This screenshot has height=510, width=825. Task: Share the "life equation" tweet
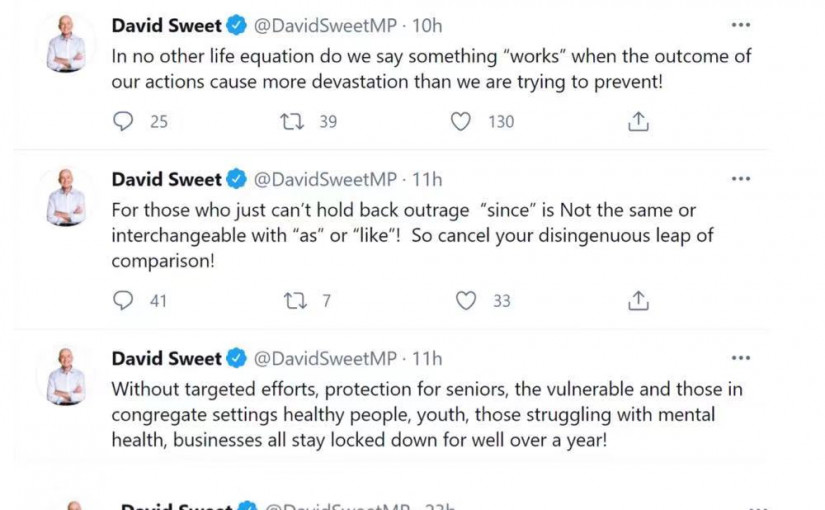point(638,121)
